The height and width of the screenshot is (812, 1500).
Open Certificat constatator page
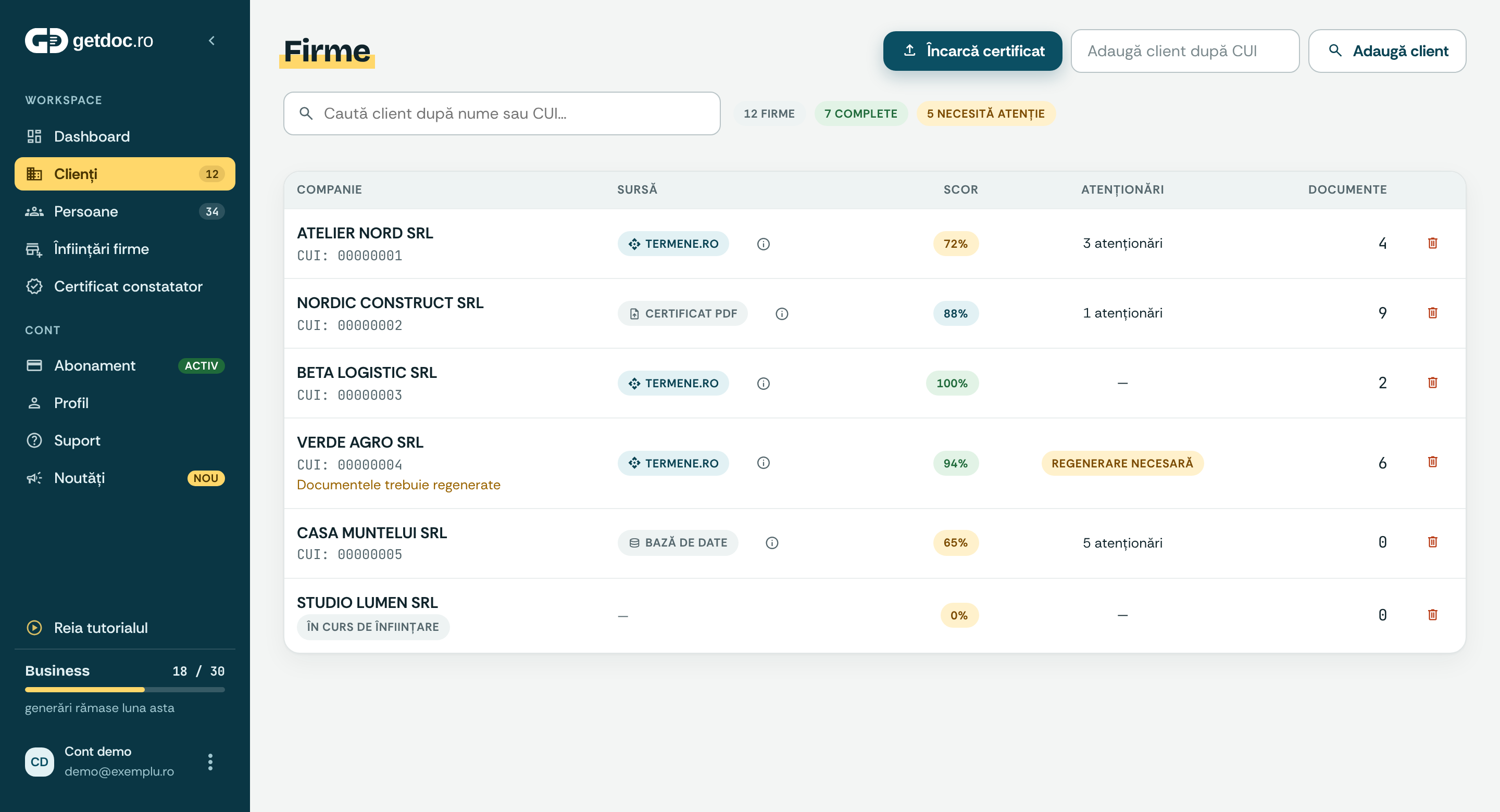[124, 286]
